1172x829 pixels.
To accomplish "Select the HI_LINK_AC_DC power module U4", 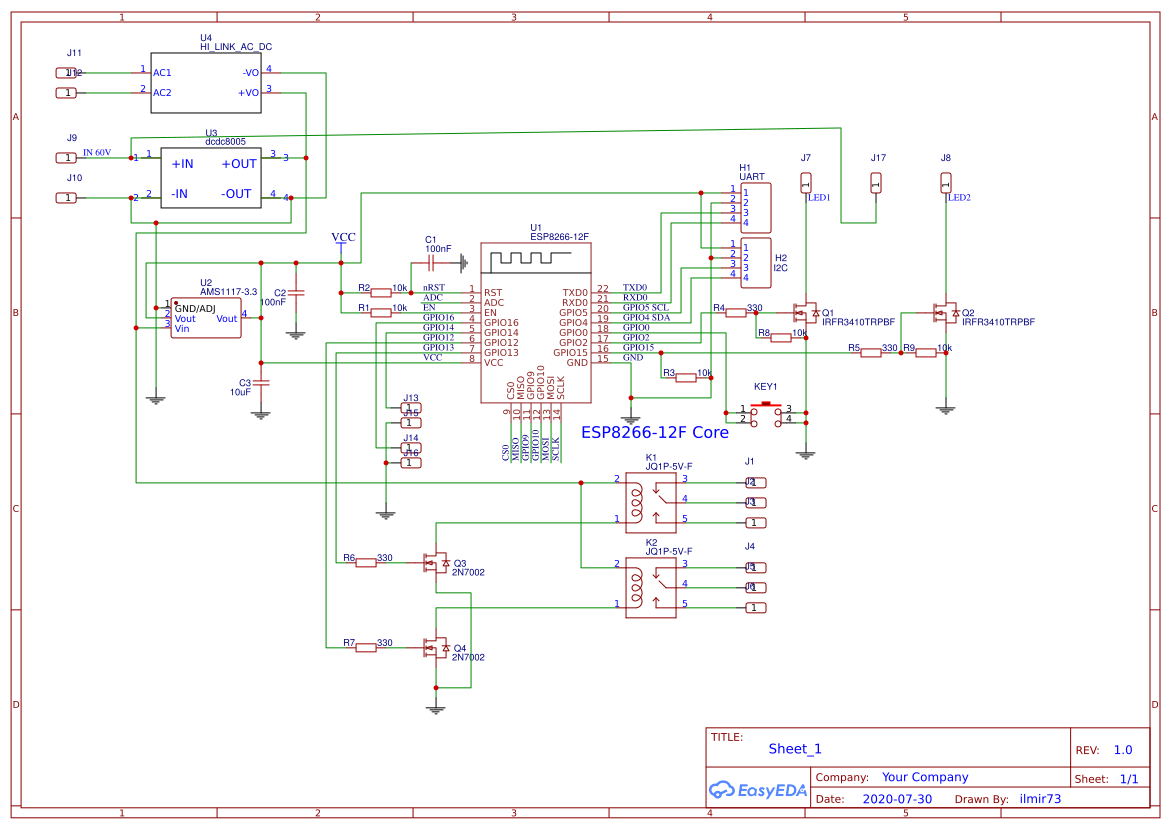I will pyautogui.click(x=206, y=83).
